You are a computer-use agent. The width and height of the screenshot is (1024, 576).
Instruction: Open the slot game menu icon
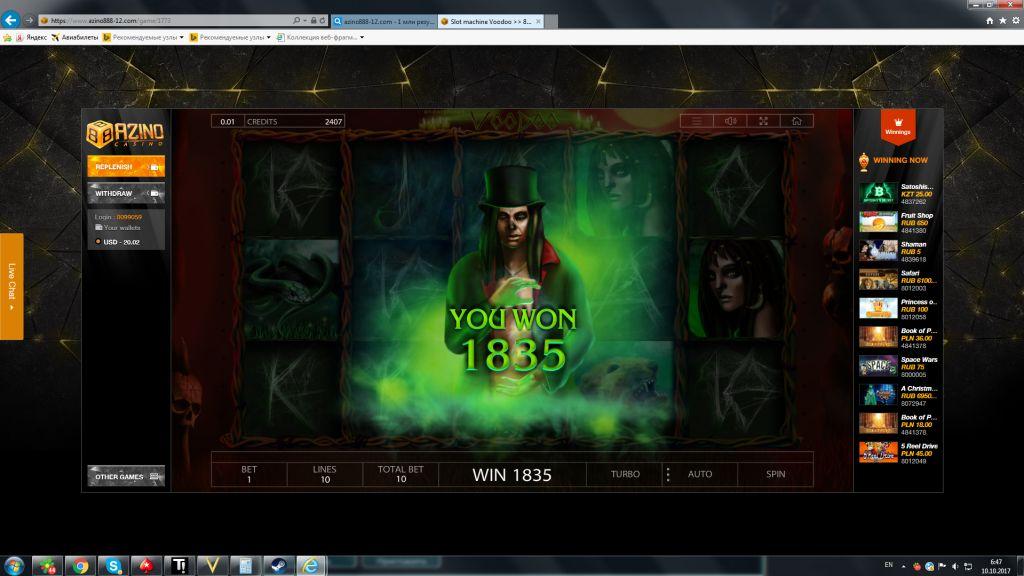point(697,121)
